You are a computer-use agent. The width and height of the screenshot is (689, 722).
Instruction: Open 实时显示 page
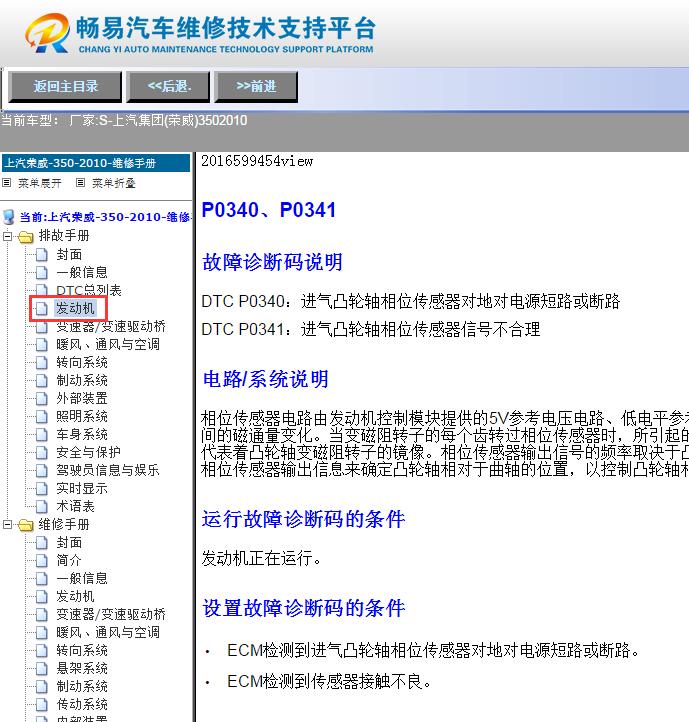pos(82,488)
